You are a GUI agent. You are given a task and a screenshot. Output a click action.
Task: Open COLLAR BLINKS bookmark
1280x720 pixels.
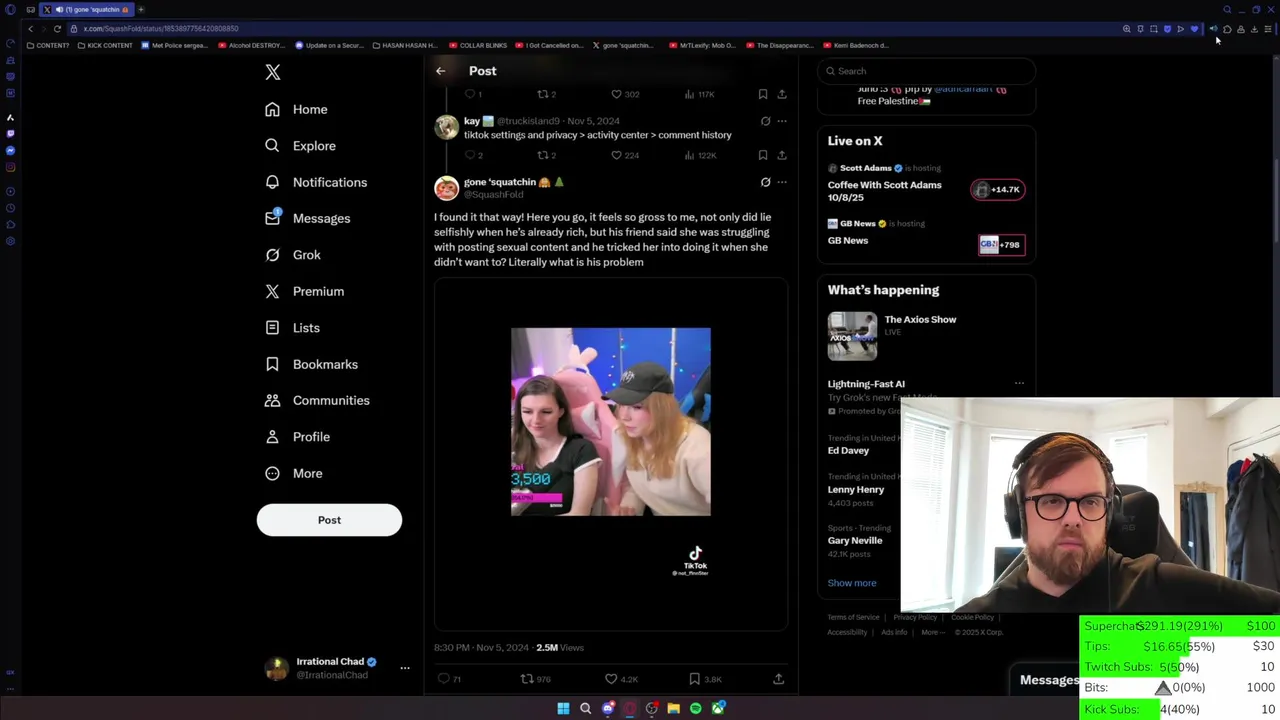pyautogui.click(x=478, y=45)
